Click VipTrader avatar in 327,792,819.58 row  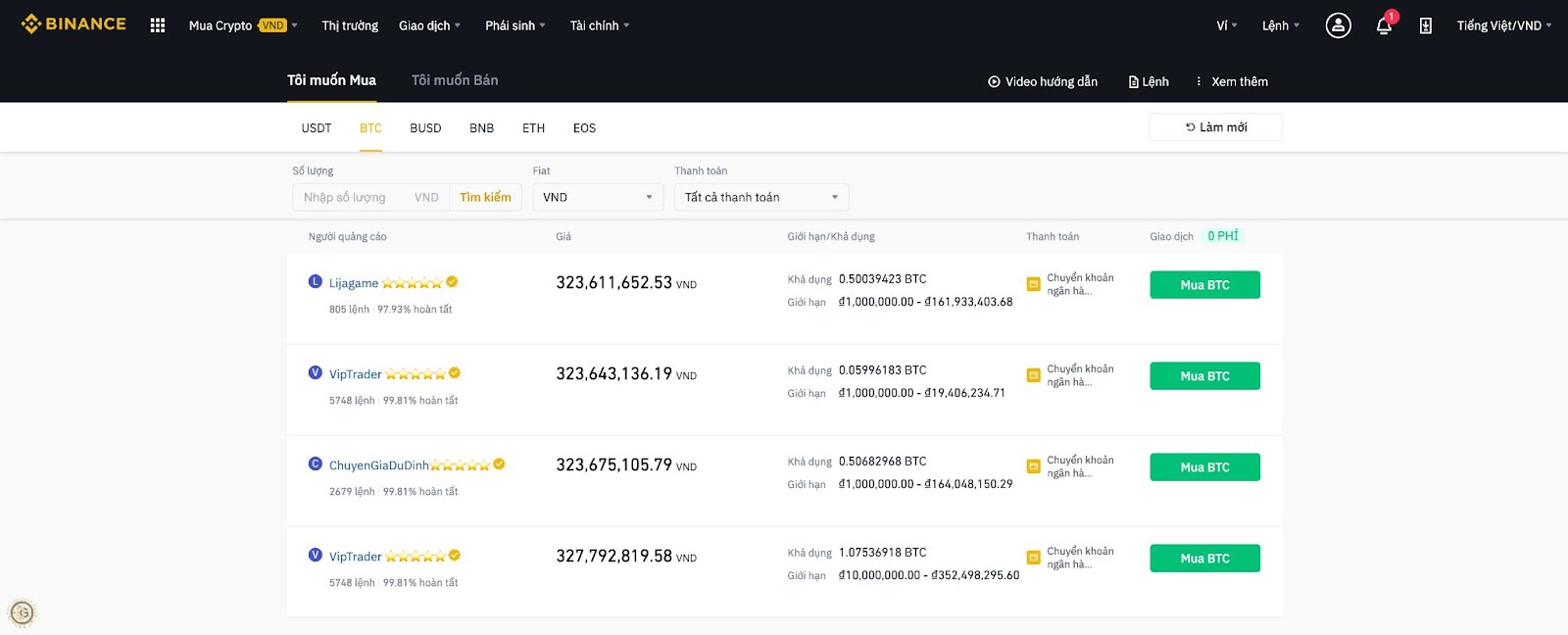316,555
